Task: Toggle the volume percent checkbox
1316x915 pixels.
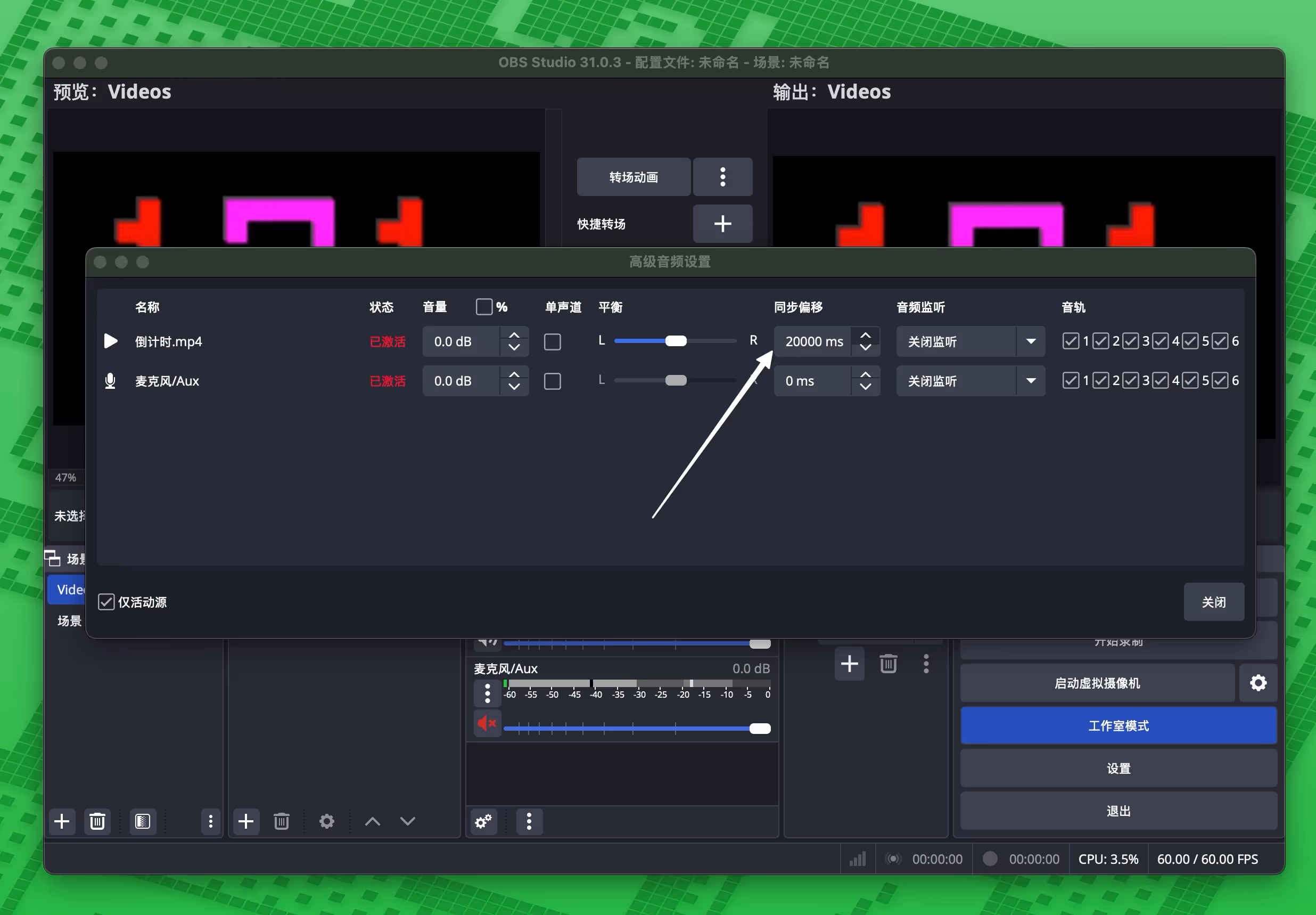Action: click(x=484, y=307)
